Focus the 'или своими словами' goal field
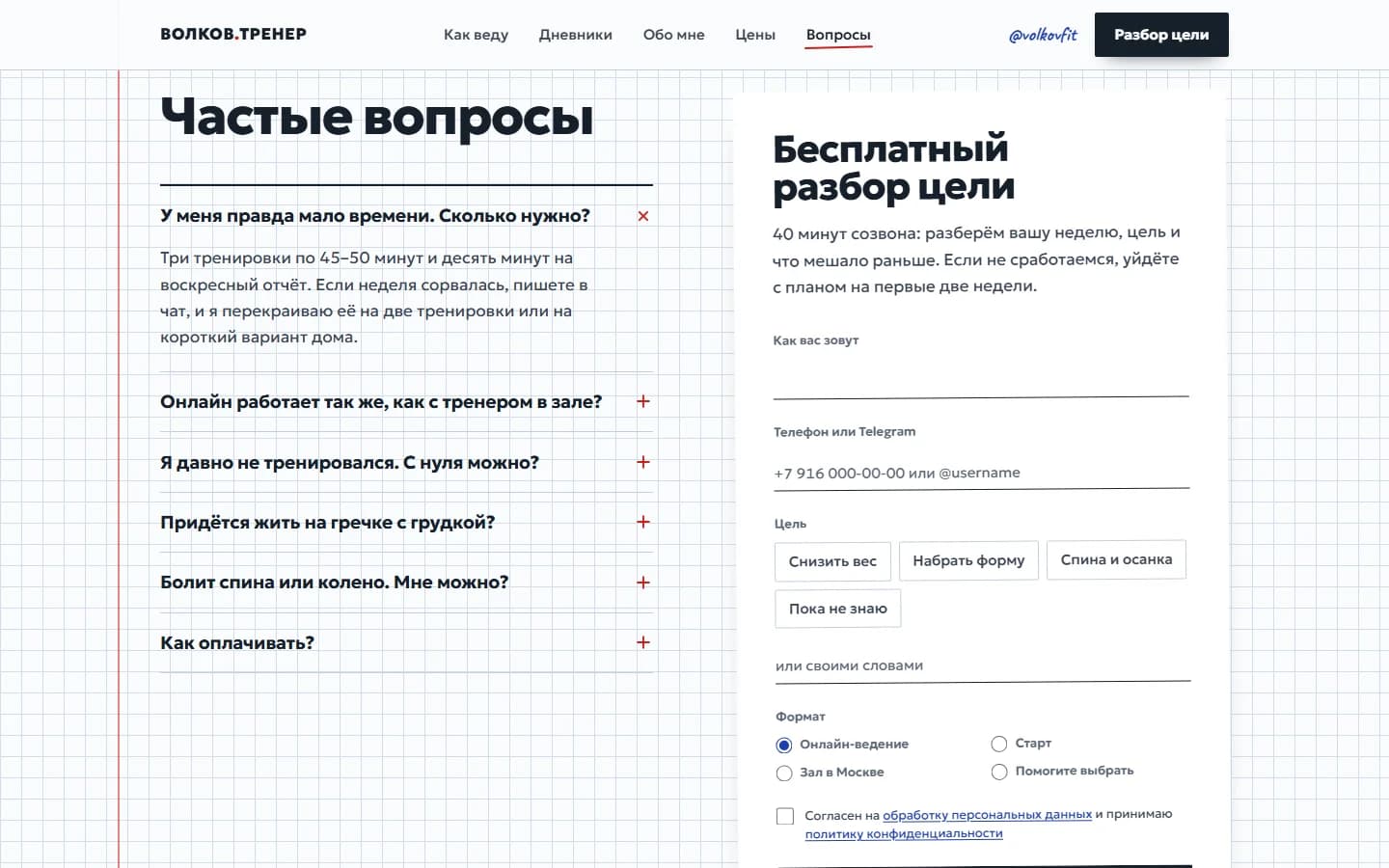1389x868 pixels. click(x=982, y=665)
